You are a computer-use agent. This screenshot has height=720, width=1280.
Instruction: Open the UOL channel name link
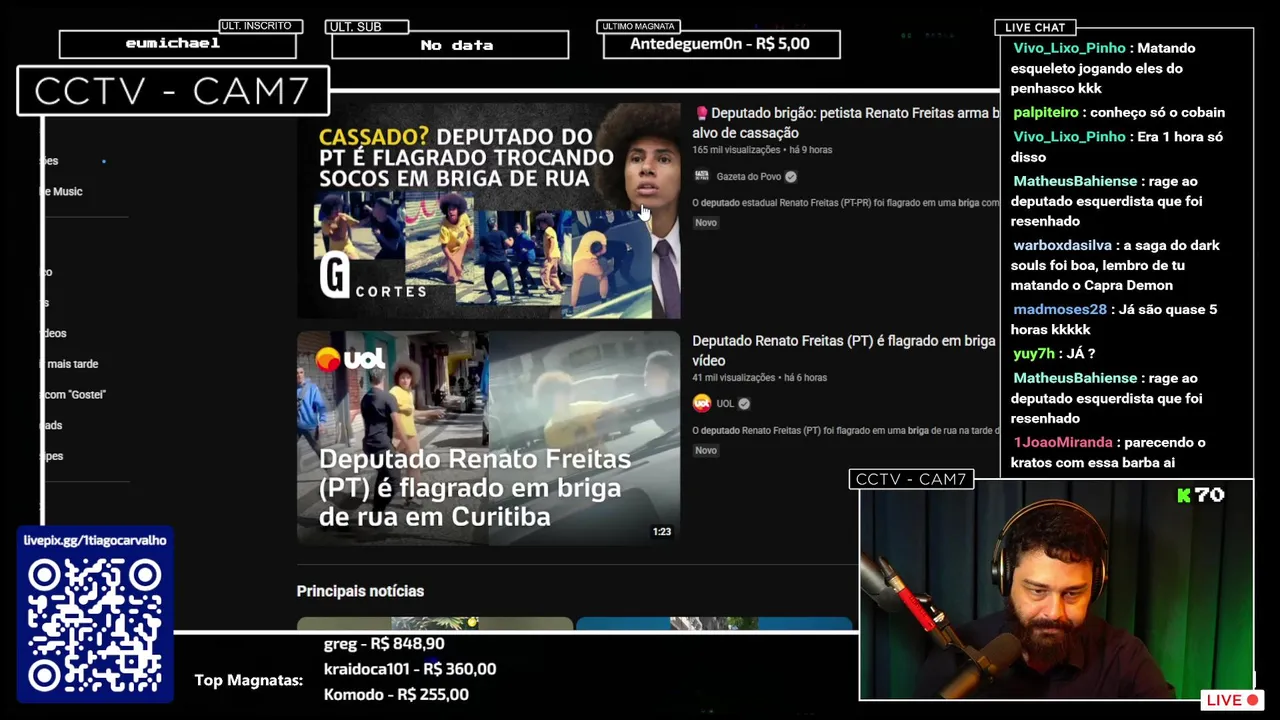(725, 404)
